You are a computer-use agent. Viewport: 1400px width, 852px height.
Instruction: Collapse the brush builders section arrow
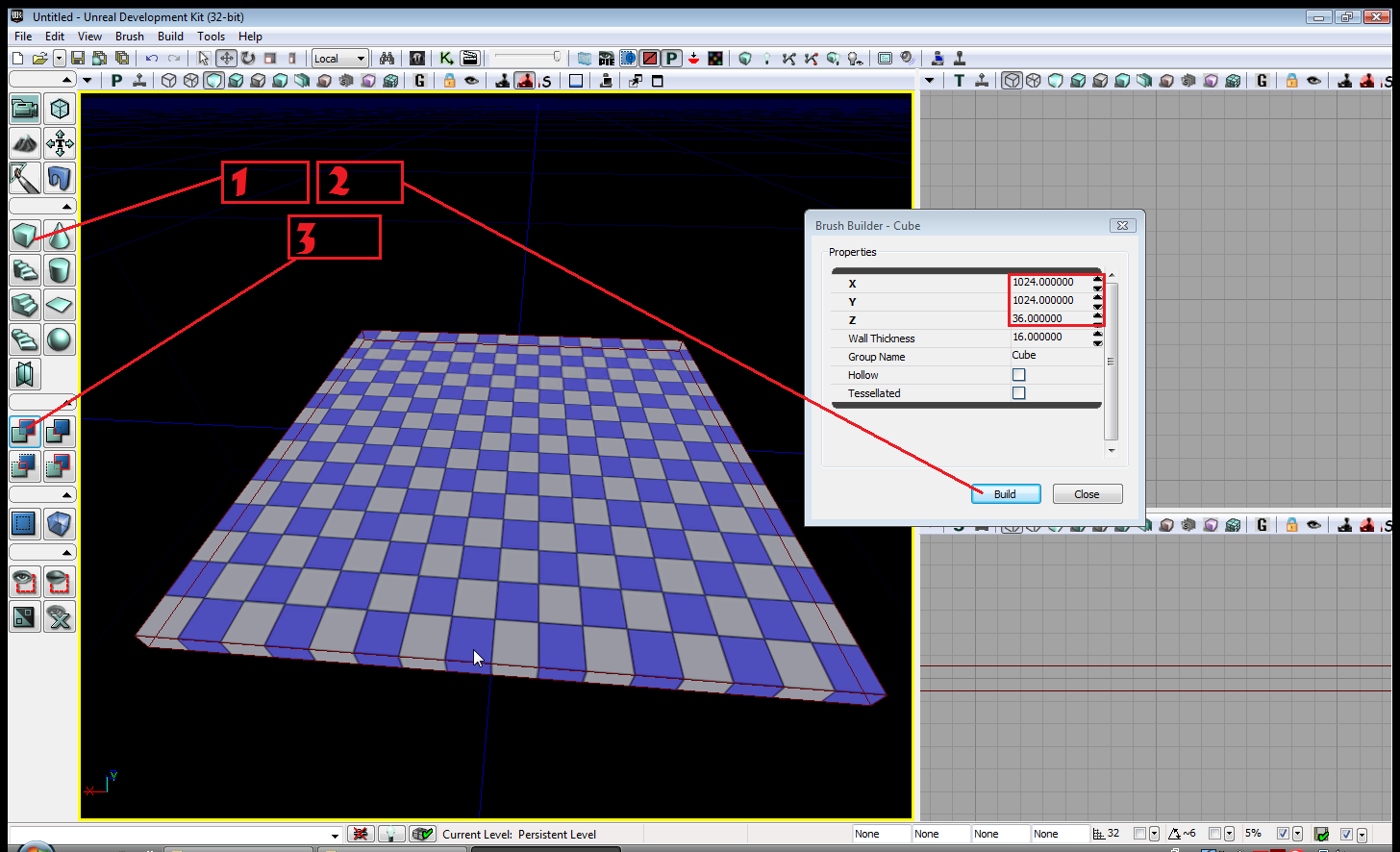[66, 207]
